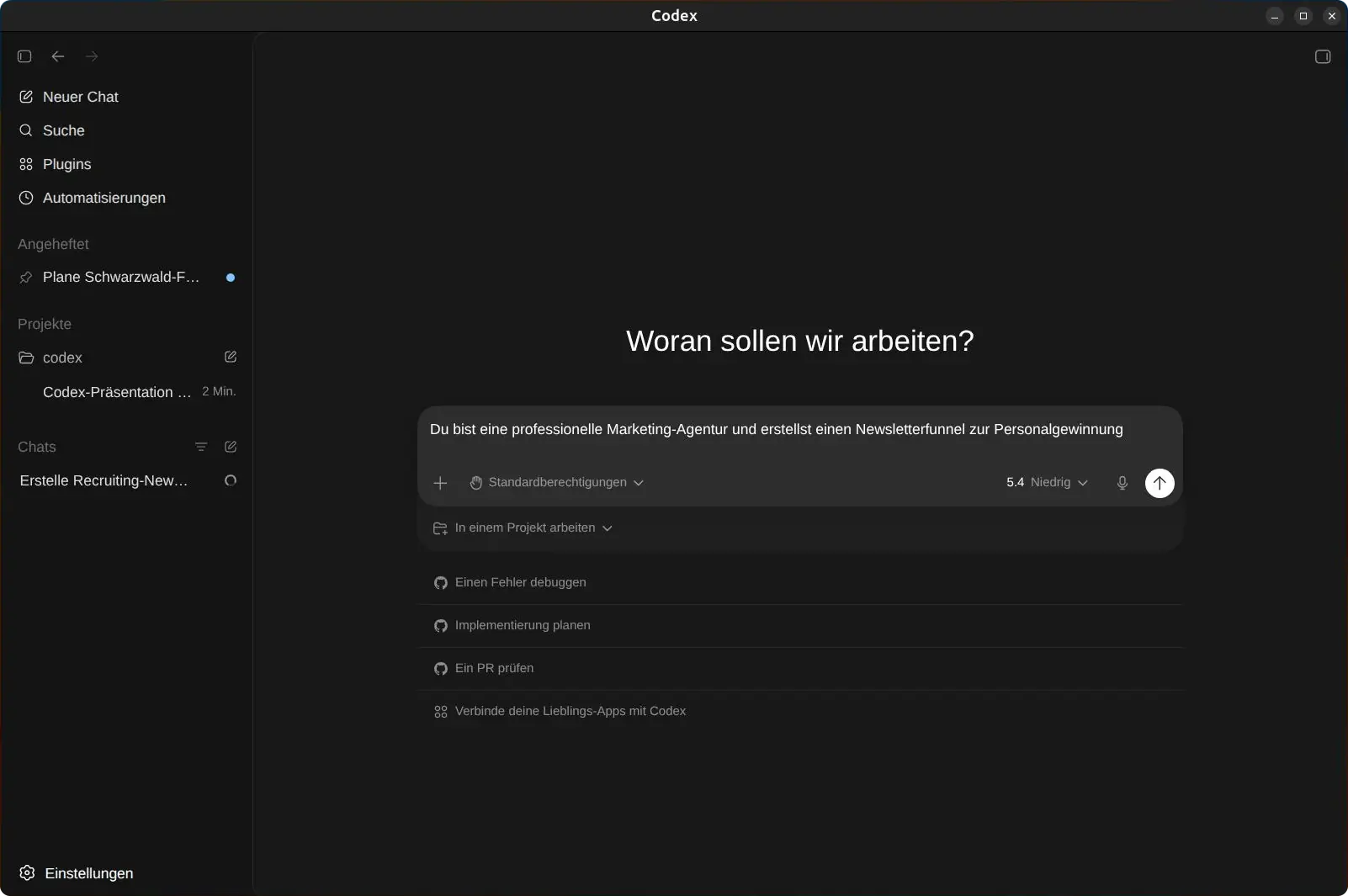This screenshot has height=896, width=1348.
Task: Start a new chat via Neuer Chat
Action: click(126, 97)
